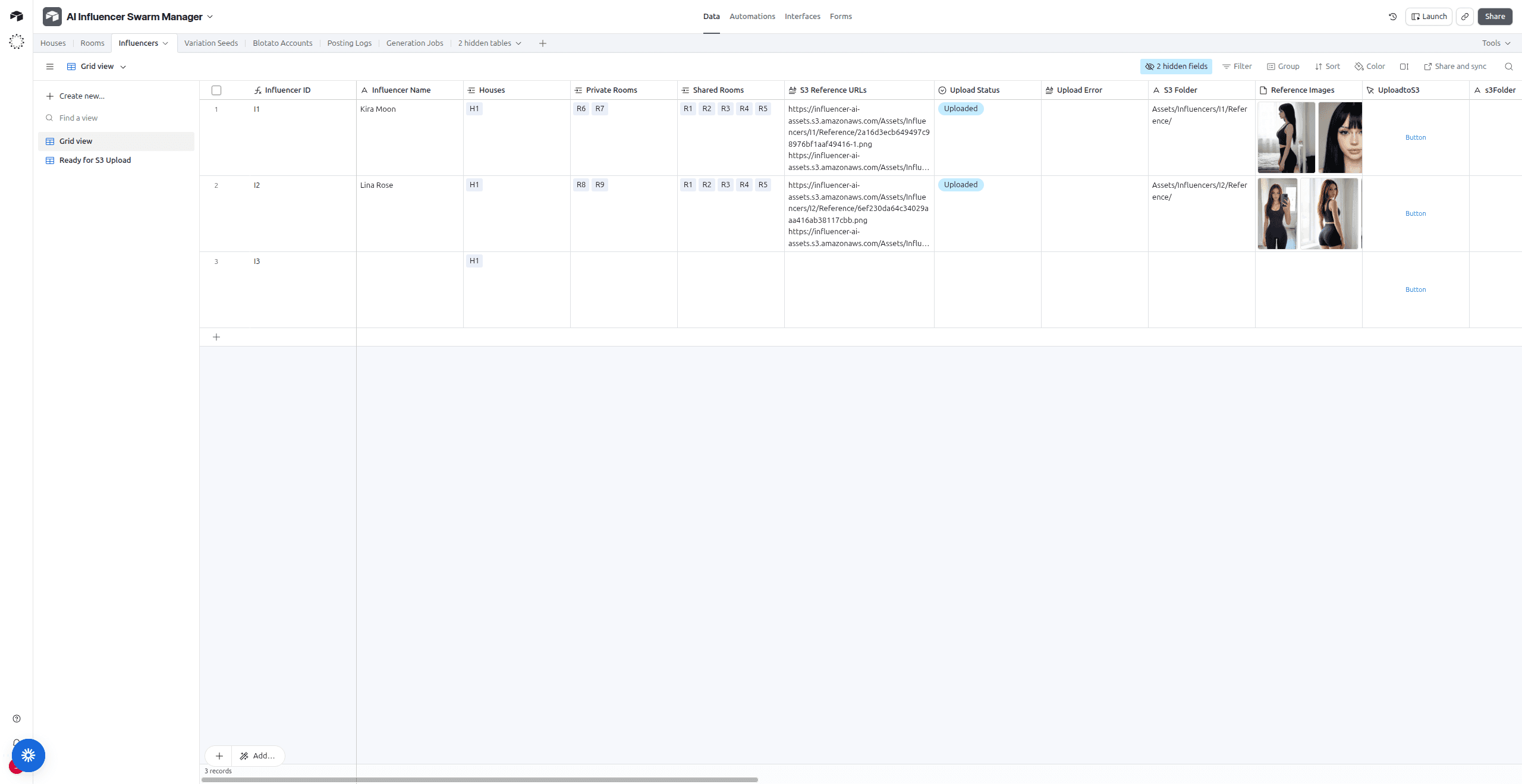Switch to the Rooms table tab

pyautogui.click(x=92, y=43)
